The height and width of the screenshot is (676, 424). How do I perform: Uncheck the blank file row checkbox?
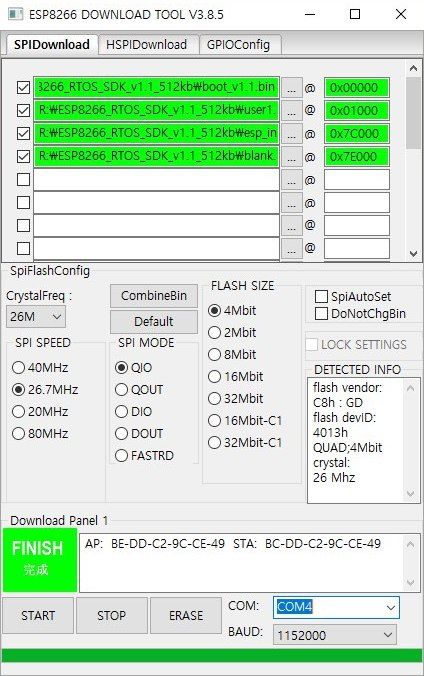point(23,156)
